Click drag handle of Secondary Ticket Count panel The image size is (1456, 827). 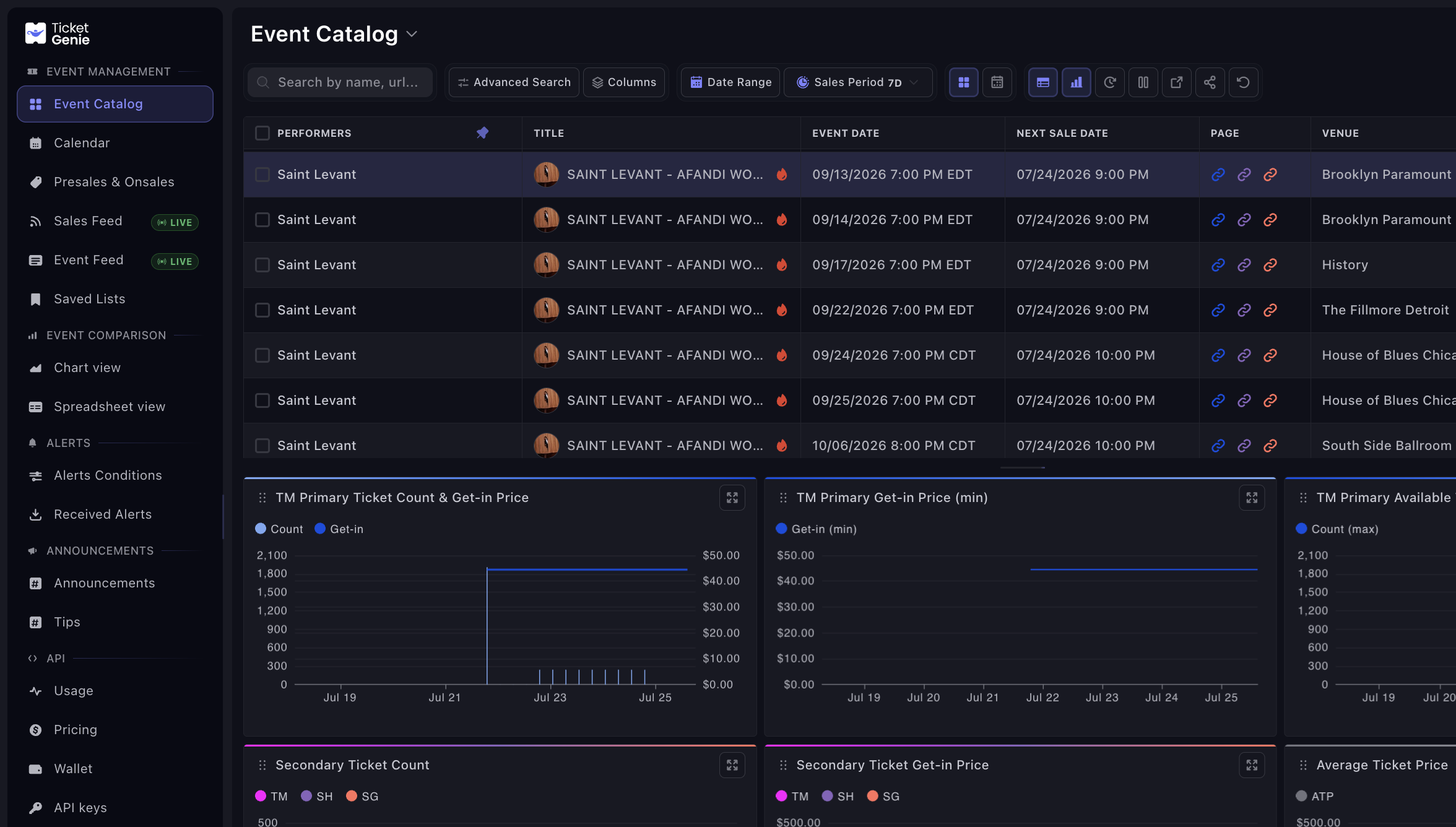[x=262, y=765]
